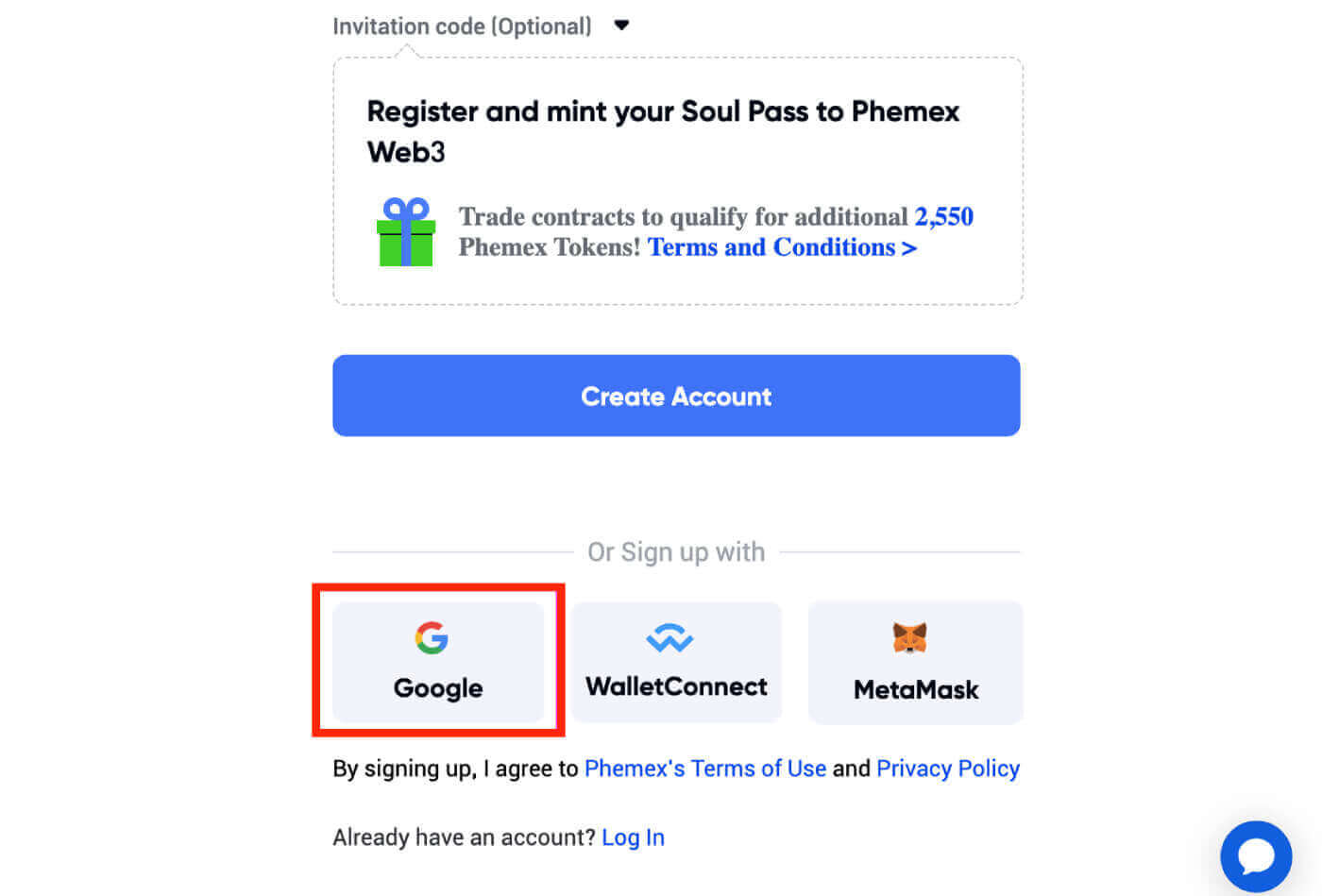The image size is (1322, 896).
Task: Click the highlighted Google sign-up option
Action: coord(437,661)
